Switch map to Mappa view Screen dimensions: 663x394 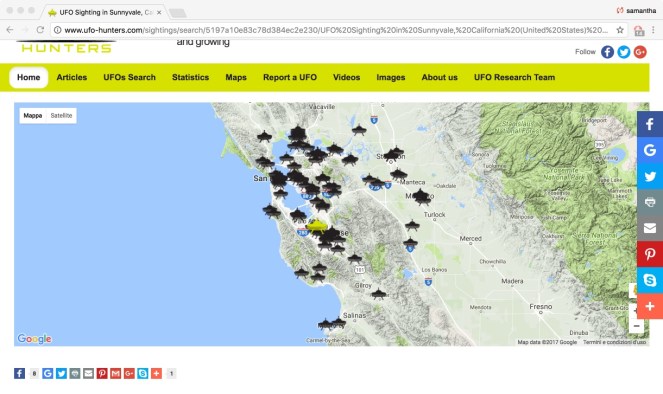point(33,115)
